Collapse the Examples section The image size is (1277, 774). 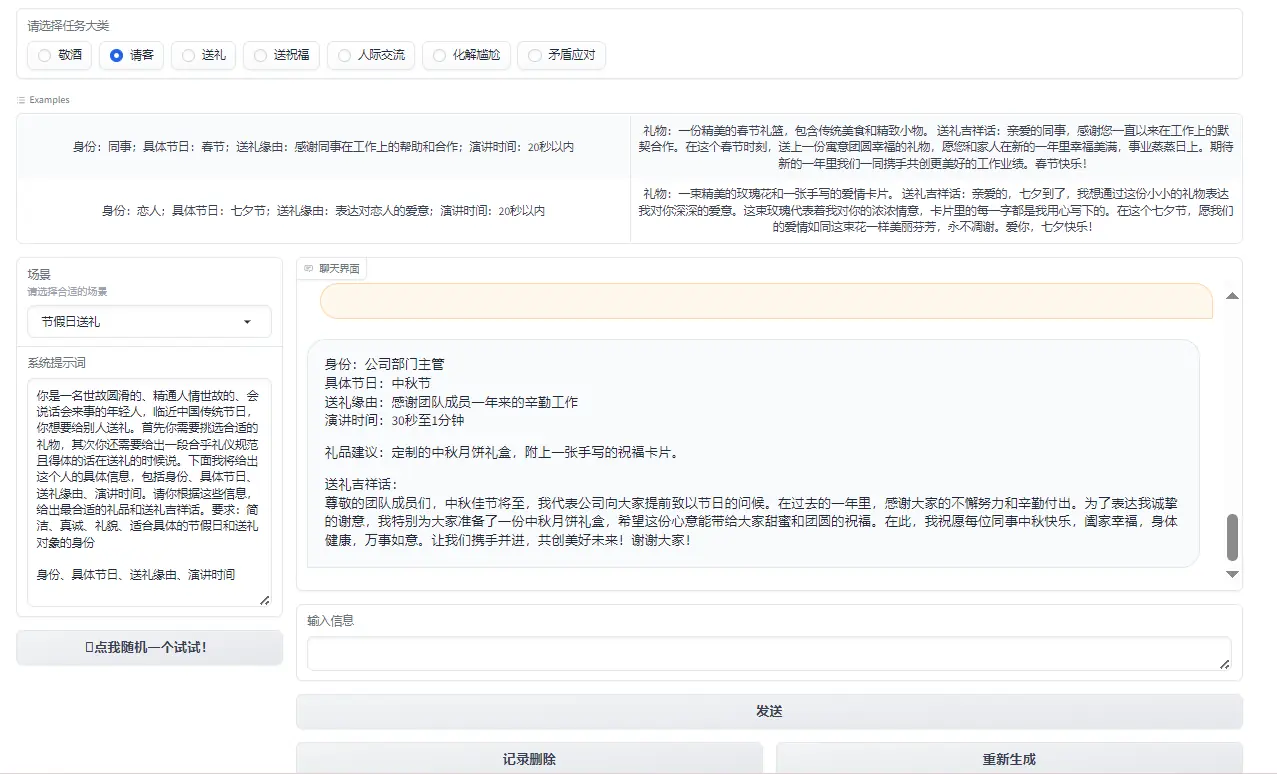coord(43,99)
